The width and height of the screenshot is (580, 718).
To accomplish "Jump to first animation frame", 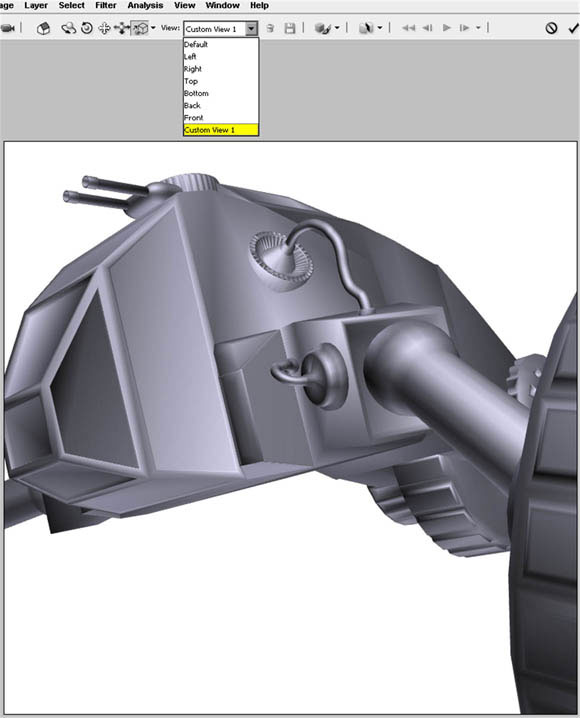I will pos(408,28).
